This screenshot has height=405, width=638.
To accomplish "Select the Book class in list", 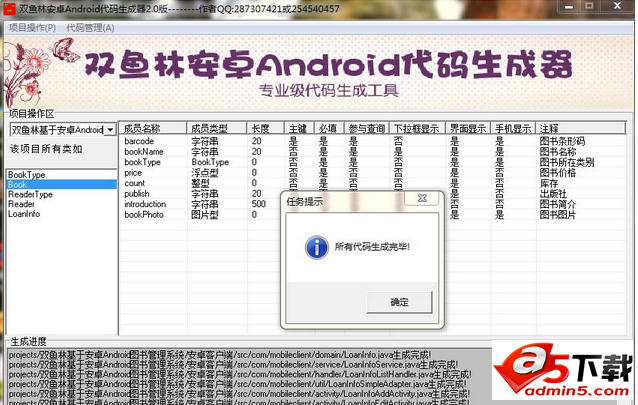I will coord(61,184).
